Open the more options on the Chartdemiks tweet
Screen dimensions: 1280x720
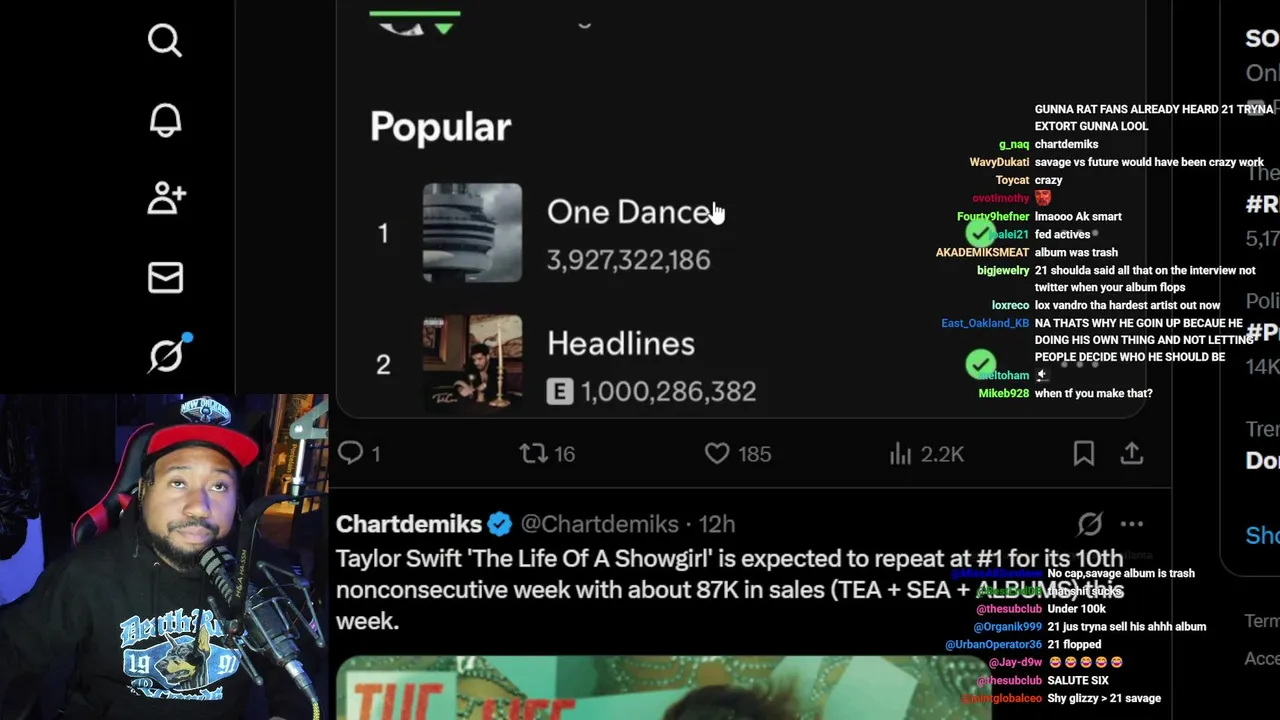[1132, 524]
